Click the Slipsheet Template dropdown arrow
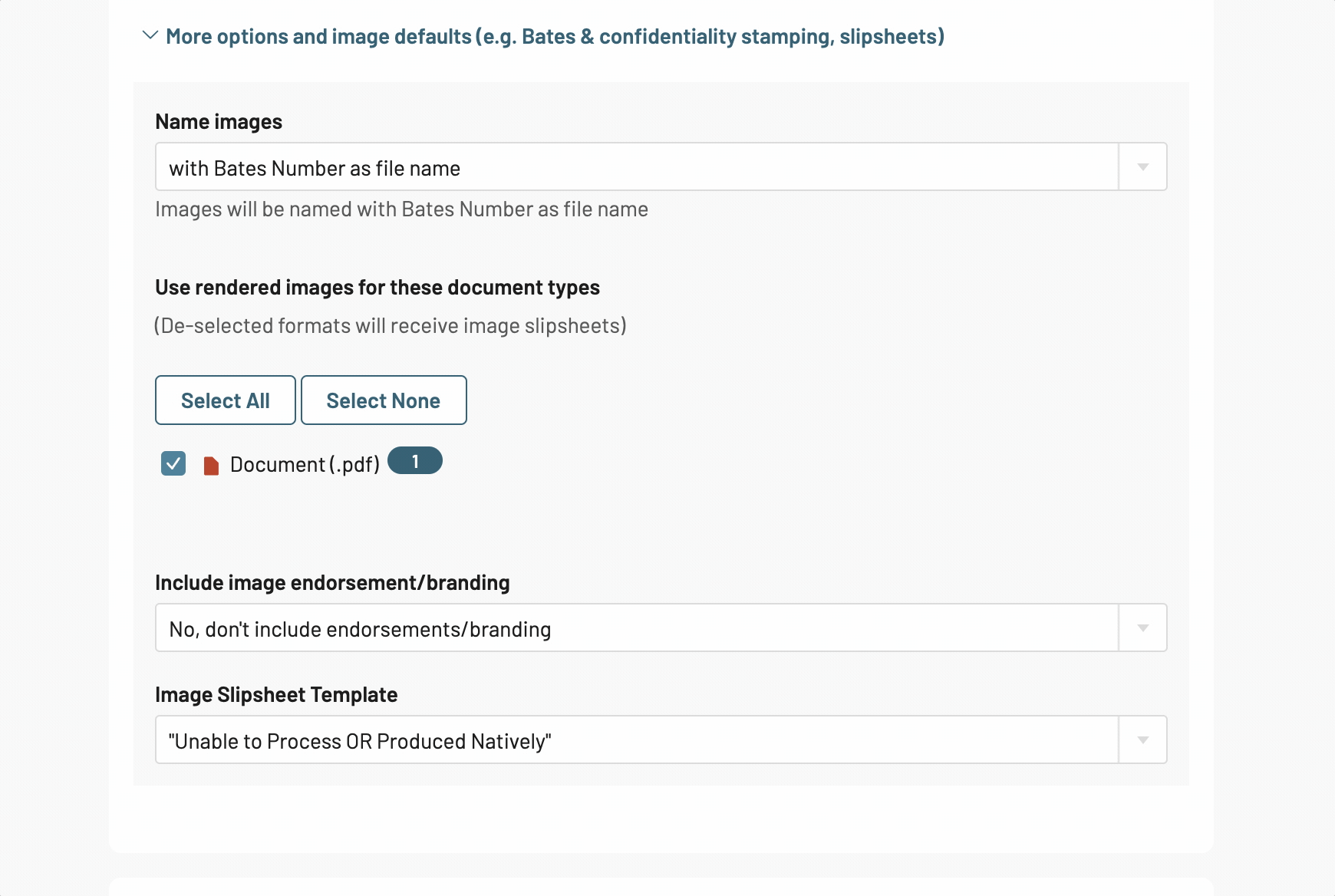The width and height of the screenshot is (1335, 896). tap(1142, 740)
